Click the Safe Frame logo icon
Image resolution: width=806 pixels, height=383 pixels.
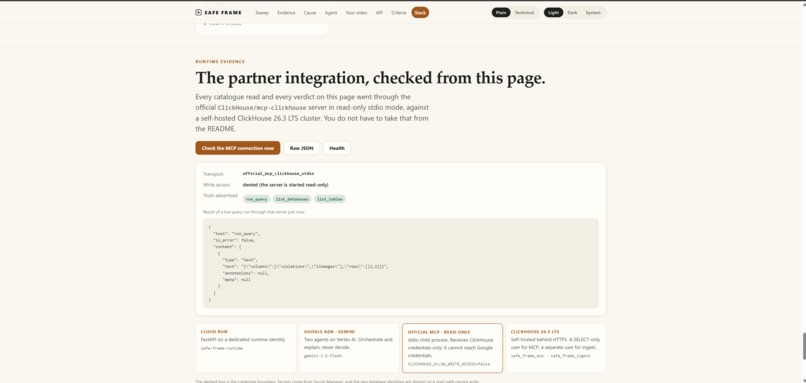[x=198, y=12]
